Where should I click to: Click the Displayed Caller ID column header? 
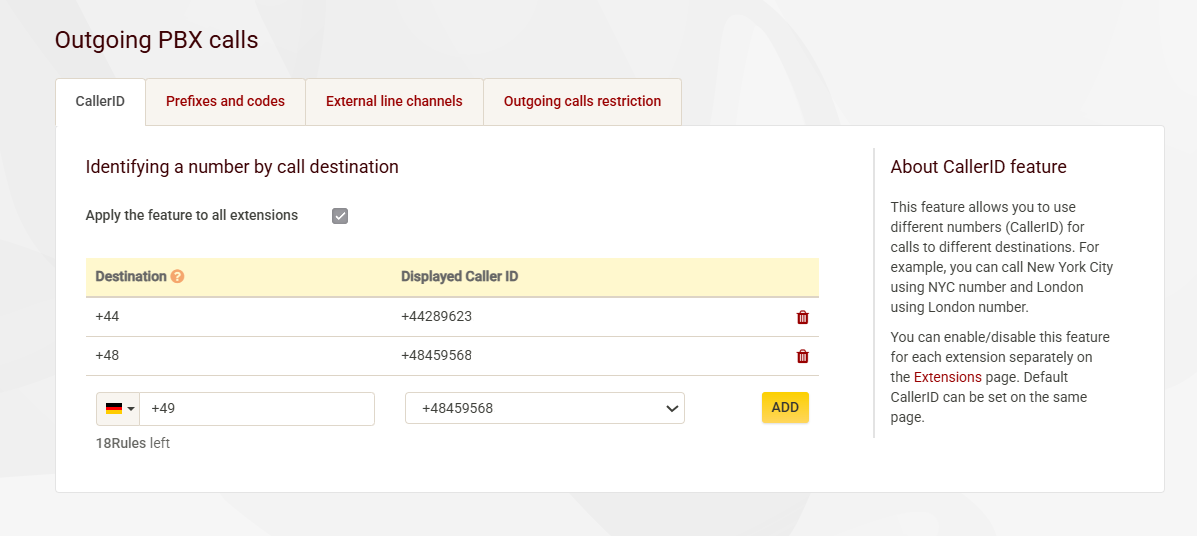[x=459, y=277]
